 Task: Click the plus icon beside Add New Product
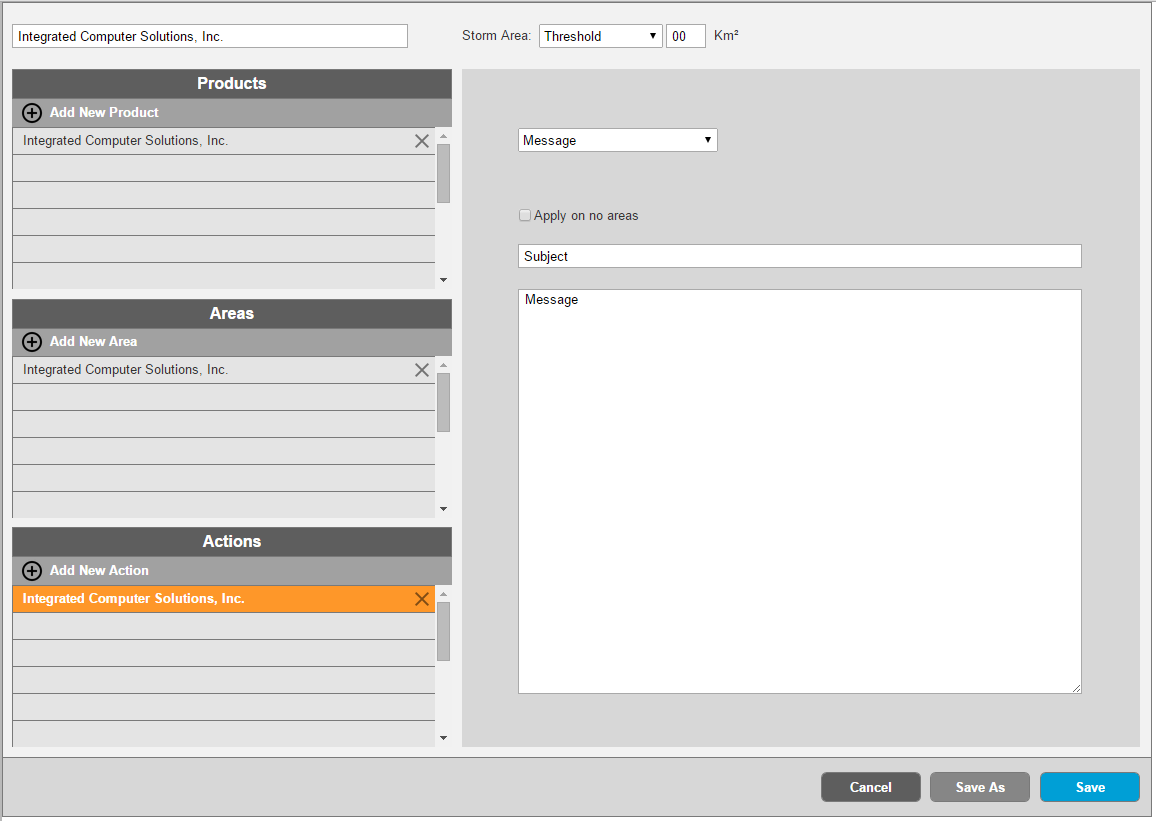(x=32, y=113)
